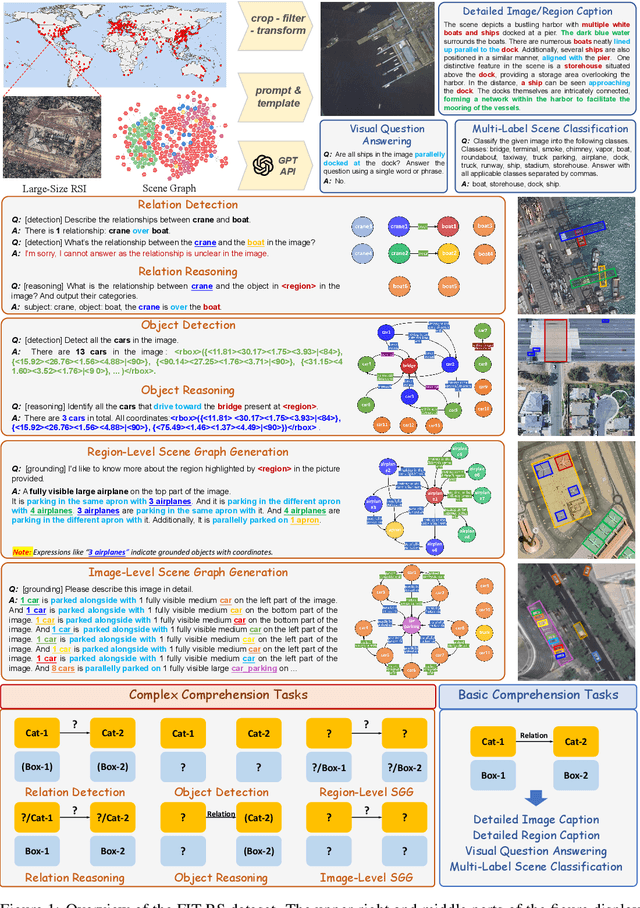Click the 'Multi-Label Scene Classification' heading
640x908 pixels.
pyautogui.click(x=542, y=128)
